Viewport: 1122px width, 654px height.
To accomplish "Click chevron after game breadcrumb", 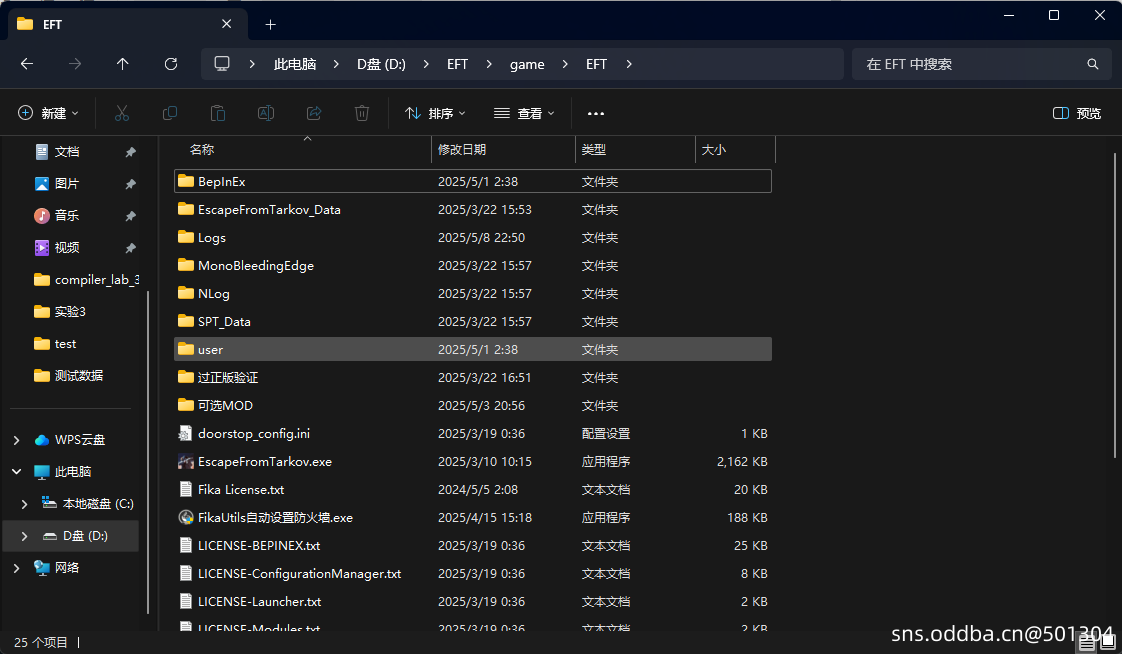I will [565, 64].
